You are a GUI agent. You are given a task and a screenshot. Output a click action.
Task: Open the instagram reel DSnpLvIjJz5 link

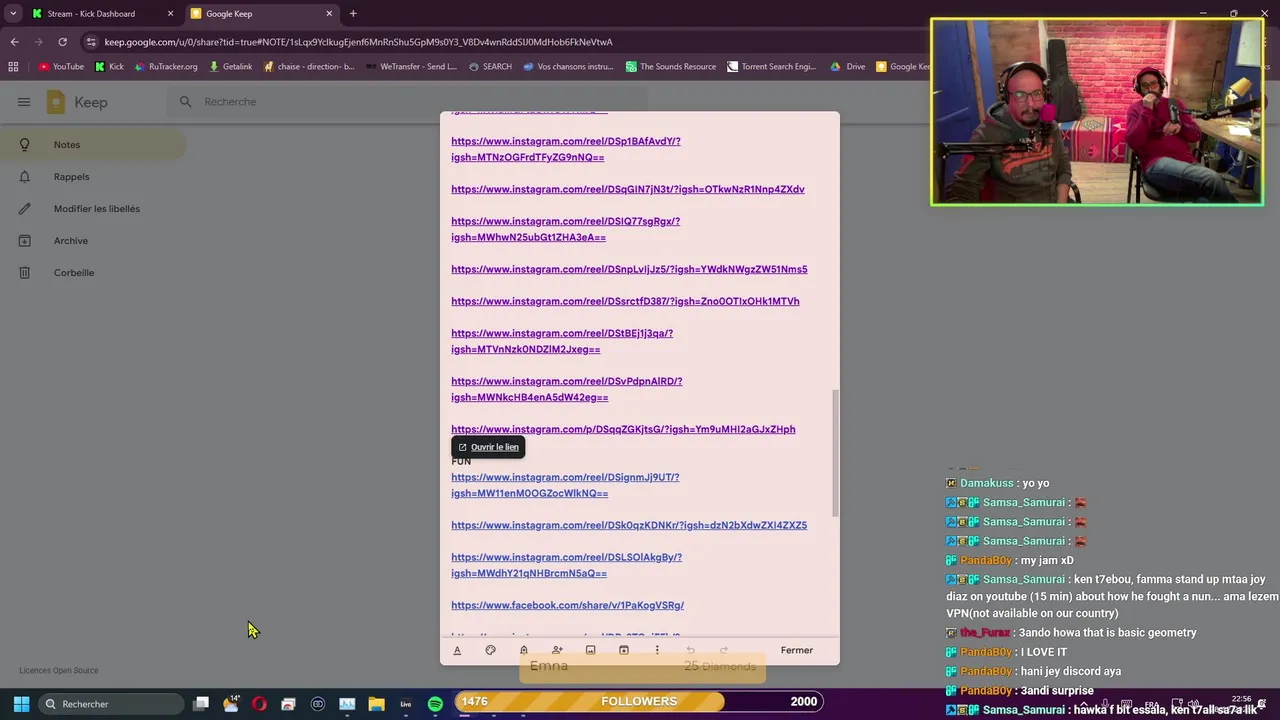click(x=629, y=269)
